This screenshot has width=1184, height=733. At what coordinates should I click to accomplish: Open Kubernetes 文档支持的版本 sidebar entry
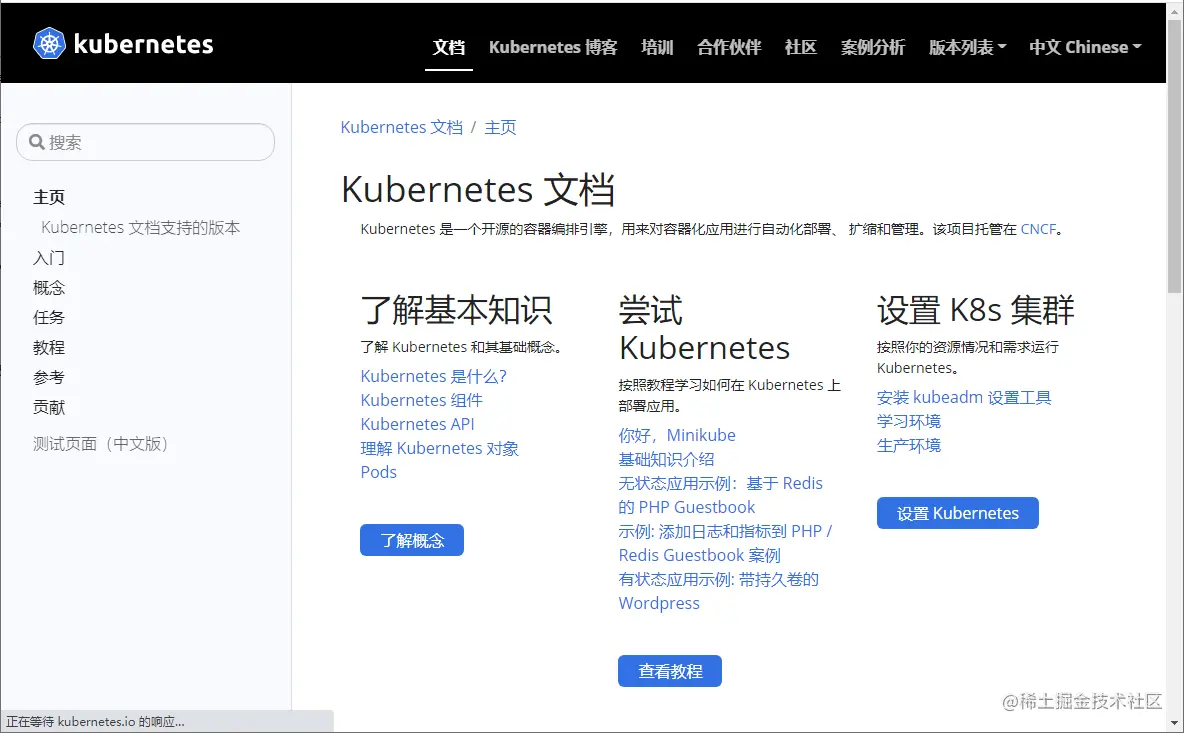click(140, 227)
